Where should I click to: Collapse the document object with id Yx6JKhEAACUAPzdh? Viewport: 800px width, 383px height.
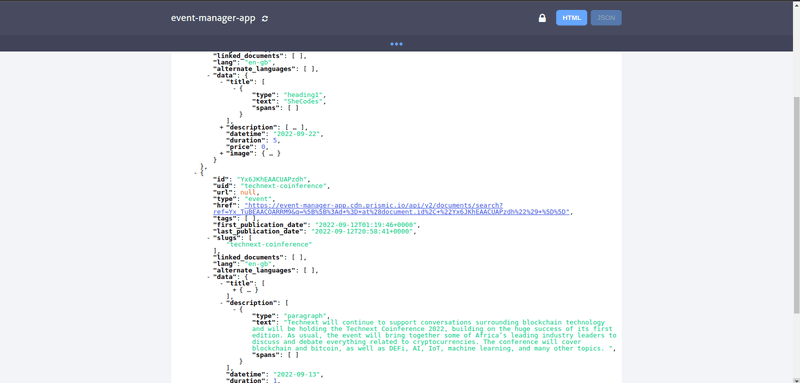(196, 173)
